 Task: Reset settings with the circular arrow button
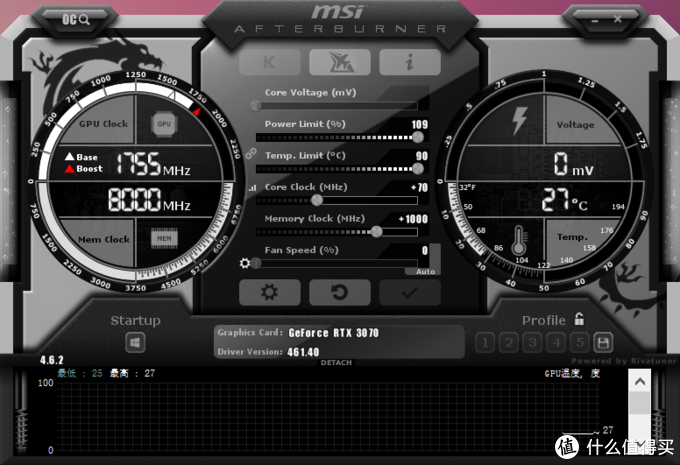[x=340, y=292]
